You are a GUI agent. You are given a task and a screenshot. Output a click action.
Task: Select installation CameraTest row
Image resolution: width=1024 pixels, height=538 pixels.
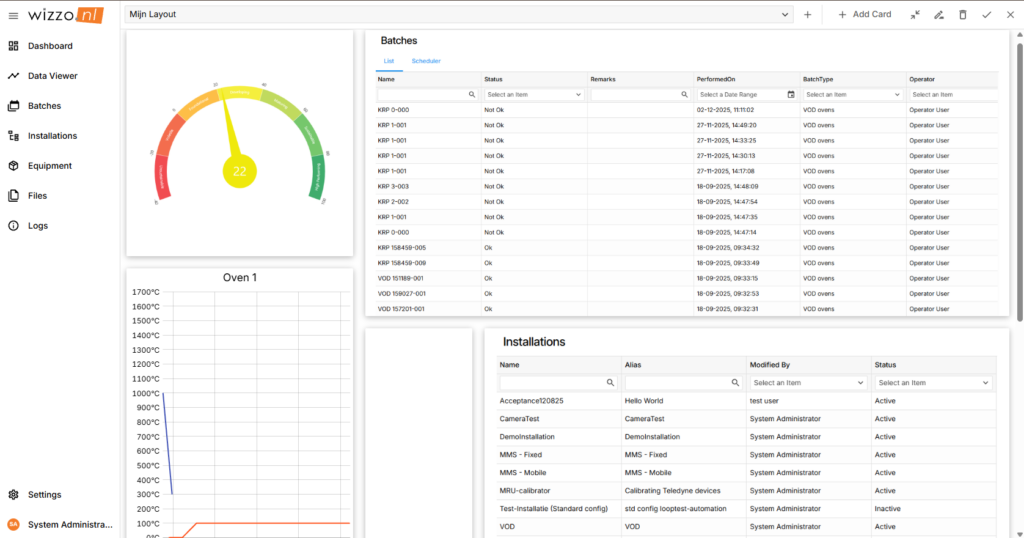[x=746, y=419]
